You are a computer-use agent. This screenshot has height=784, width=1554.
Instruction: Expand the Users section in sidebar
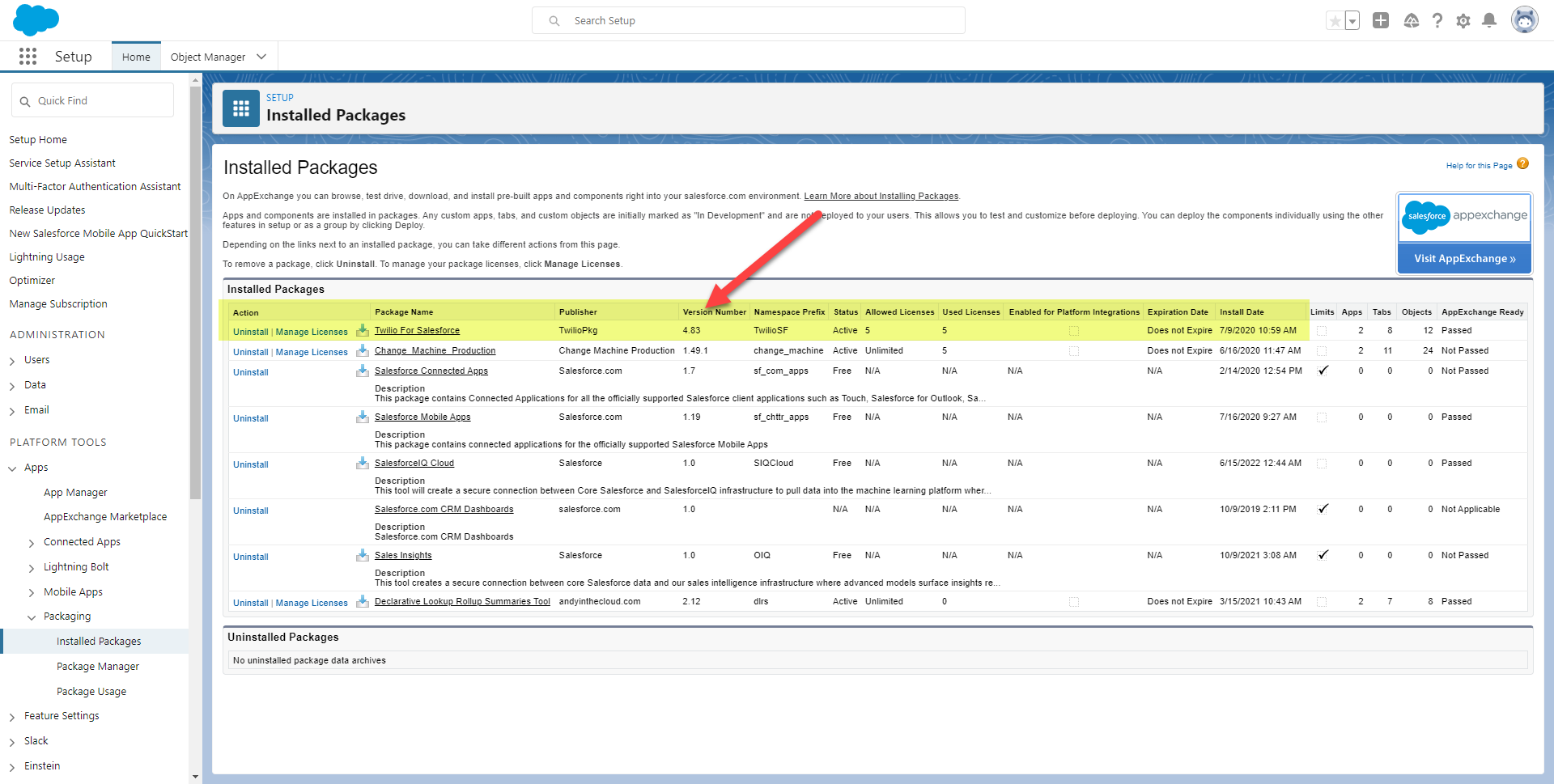tap(12, 361)
